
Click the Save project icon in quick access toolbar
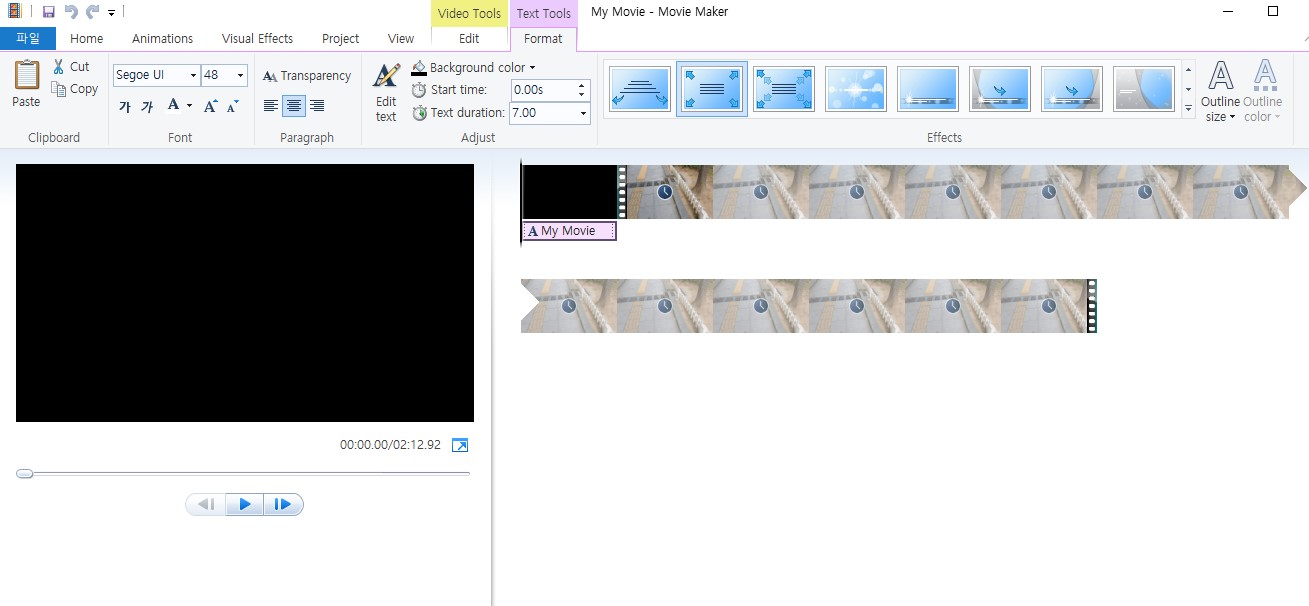[x=48, y=12]
